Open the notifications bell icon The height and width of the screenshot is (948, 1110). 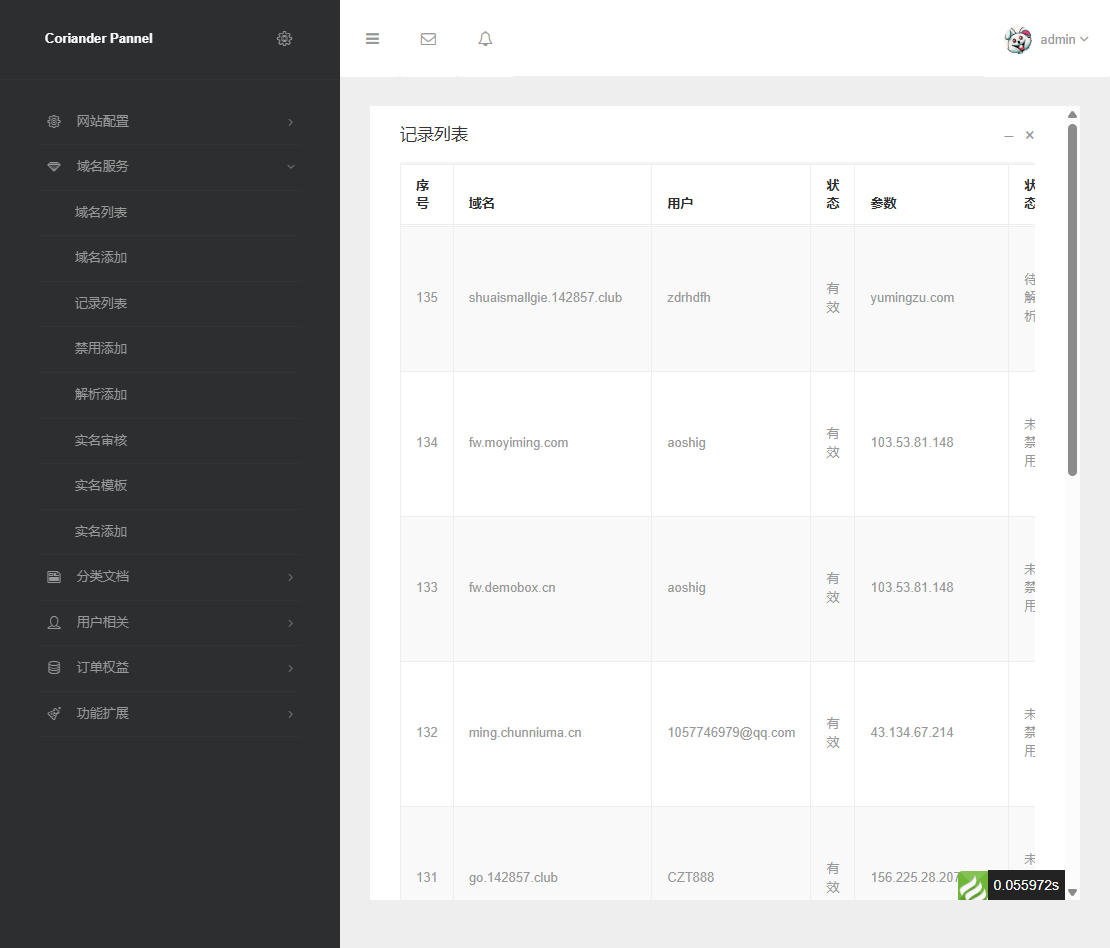pos(485,39)
